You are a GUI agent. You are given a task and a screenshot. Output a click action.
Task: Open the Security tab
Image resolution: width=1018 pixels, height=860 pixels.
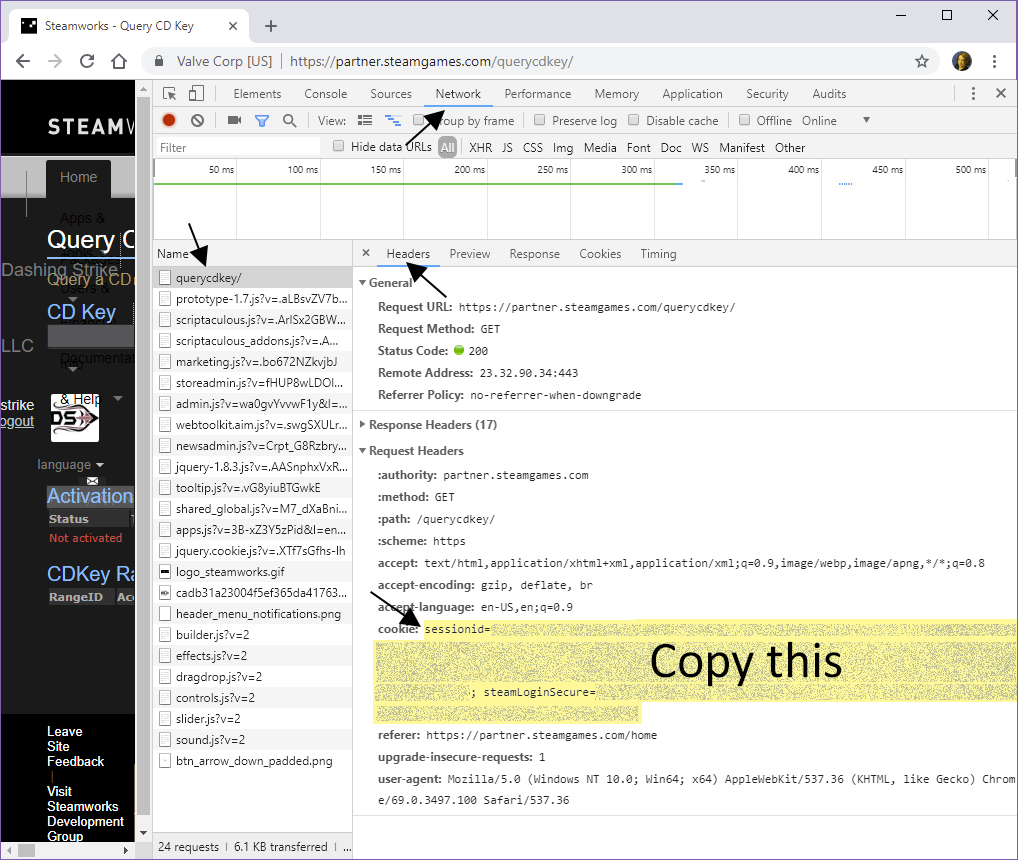pyautogui.click(x=767, y=93)
